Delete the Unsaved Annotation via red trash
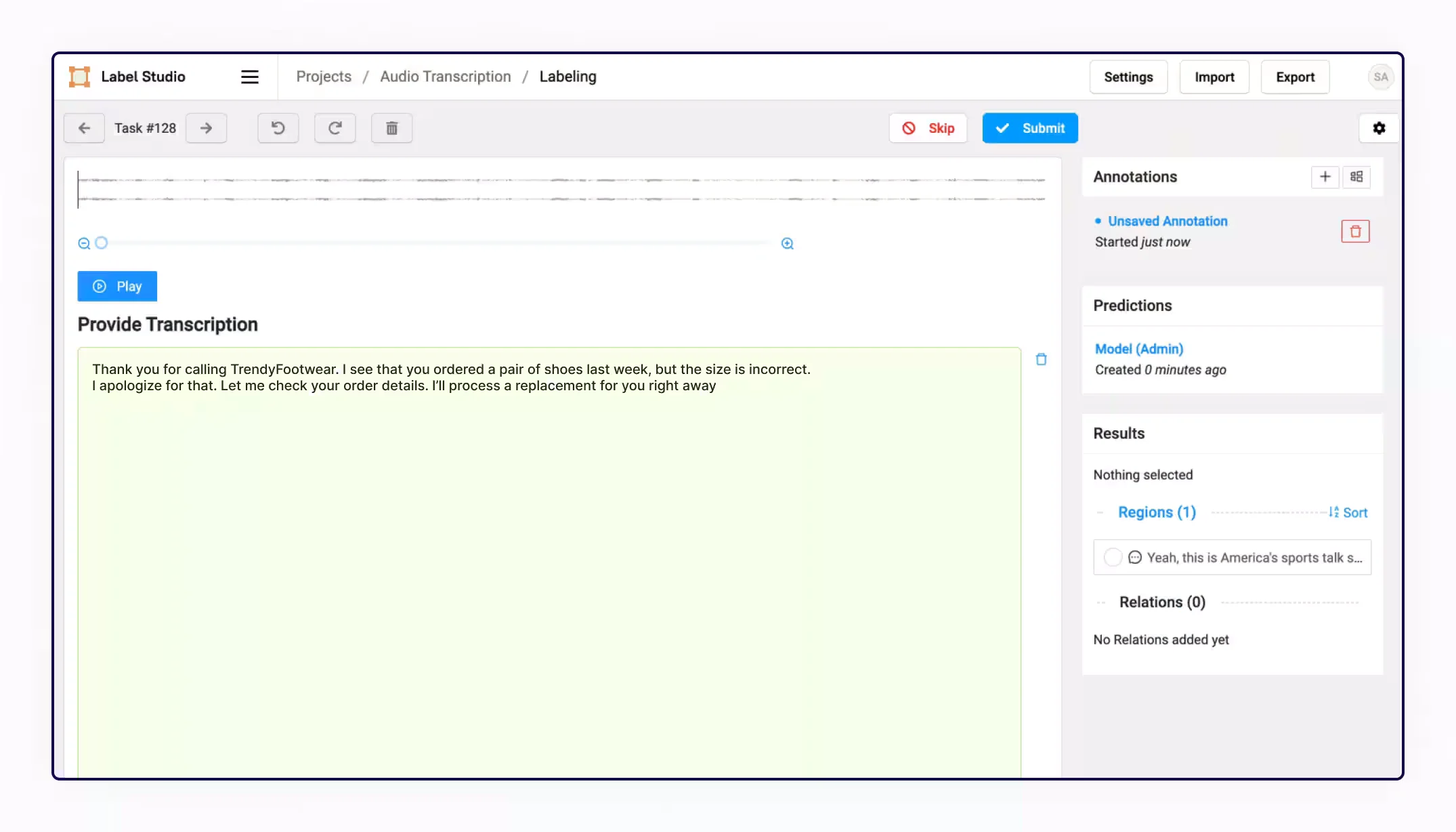 (1355, 232)
